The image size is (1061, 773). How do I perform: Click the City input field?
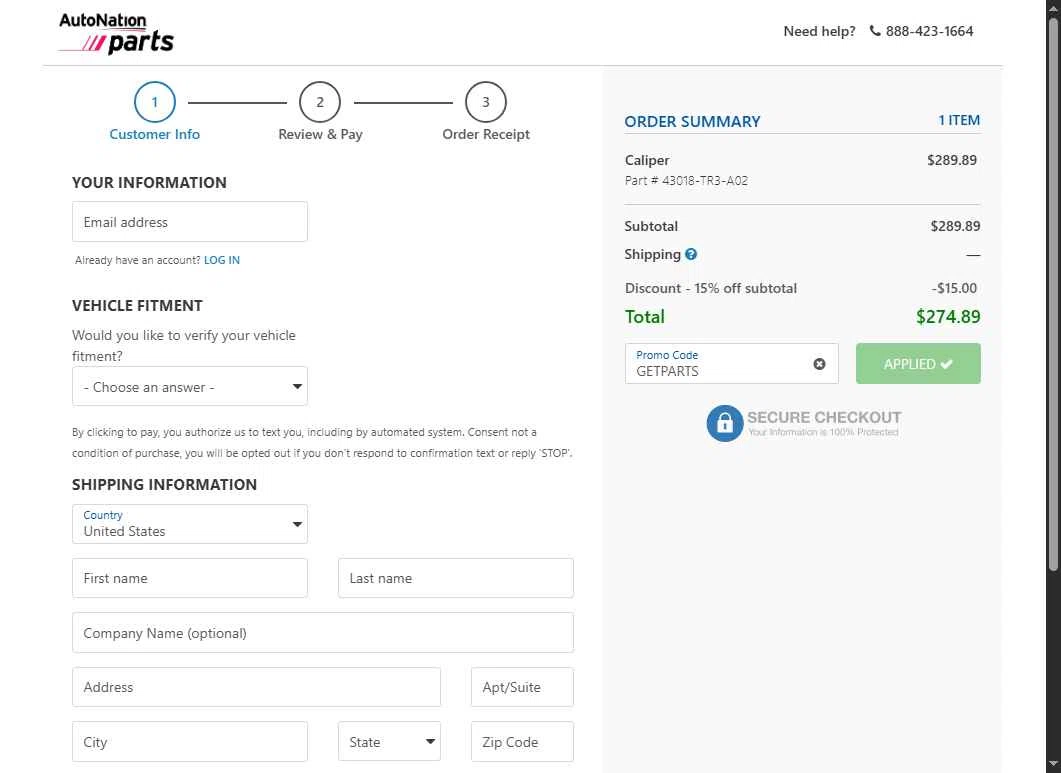tap(189, 741)
